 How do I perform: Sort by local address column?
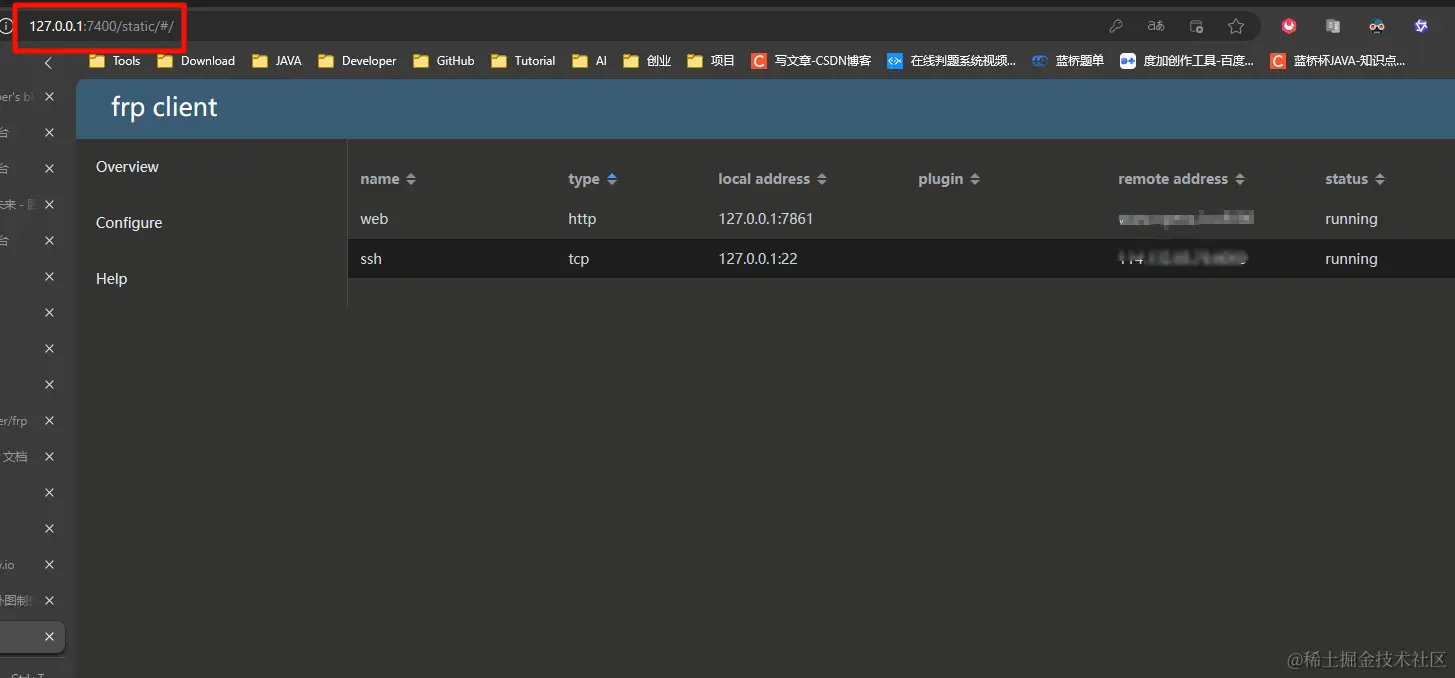pos(773,179)
